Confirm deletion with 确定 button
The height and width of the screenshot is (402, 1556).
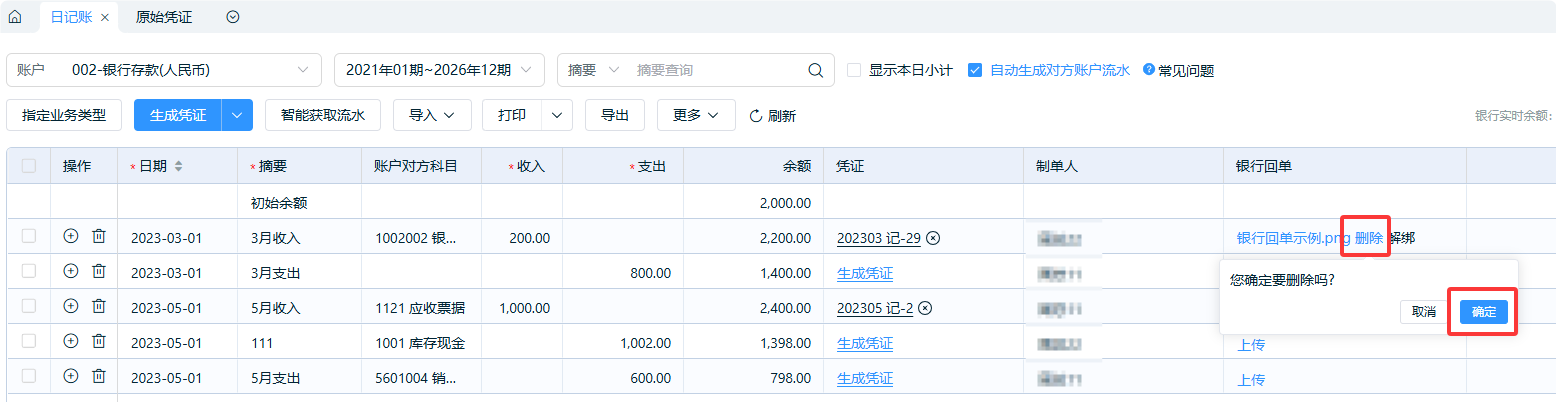[x=1484, y=312]
